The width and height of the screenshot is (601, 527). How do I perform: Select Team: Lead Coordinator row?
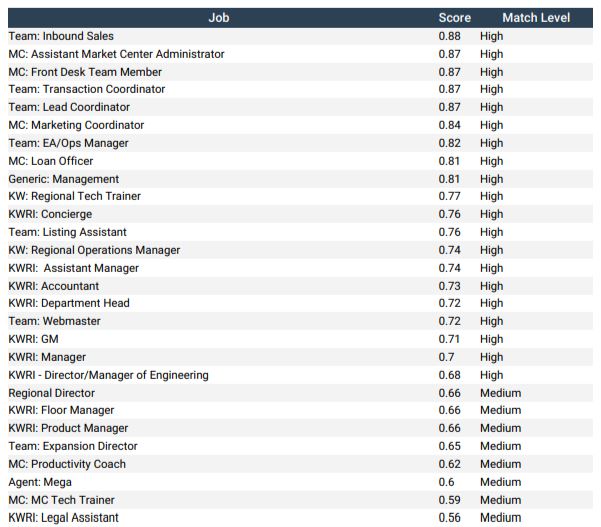point(300,107)
